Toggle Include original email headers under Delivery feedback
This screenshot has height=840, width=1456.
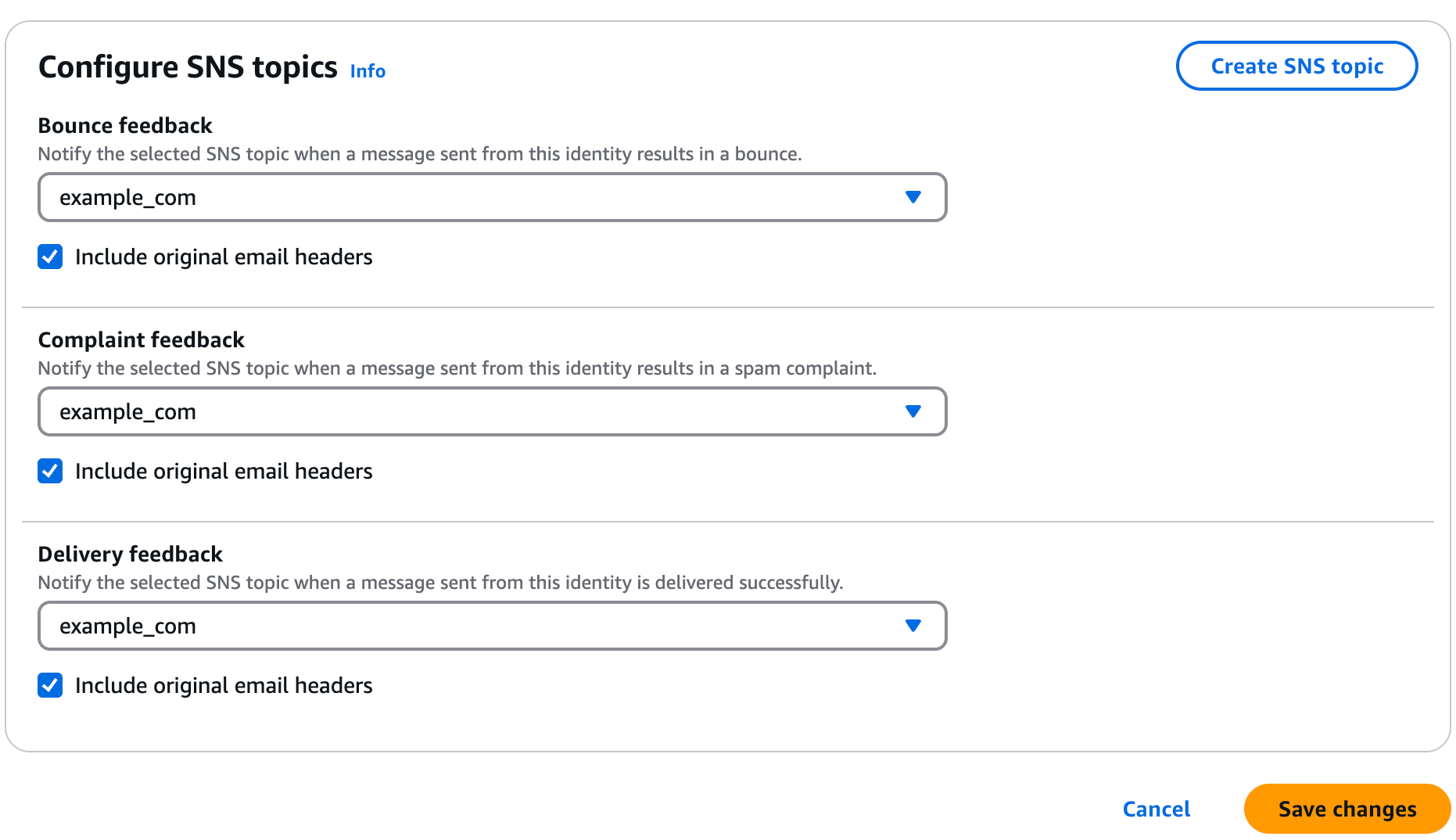(50, 685)
